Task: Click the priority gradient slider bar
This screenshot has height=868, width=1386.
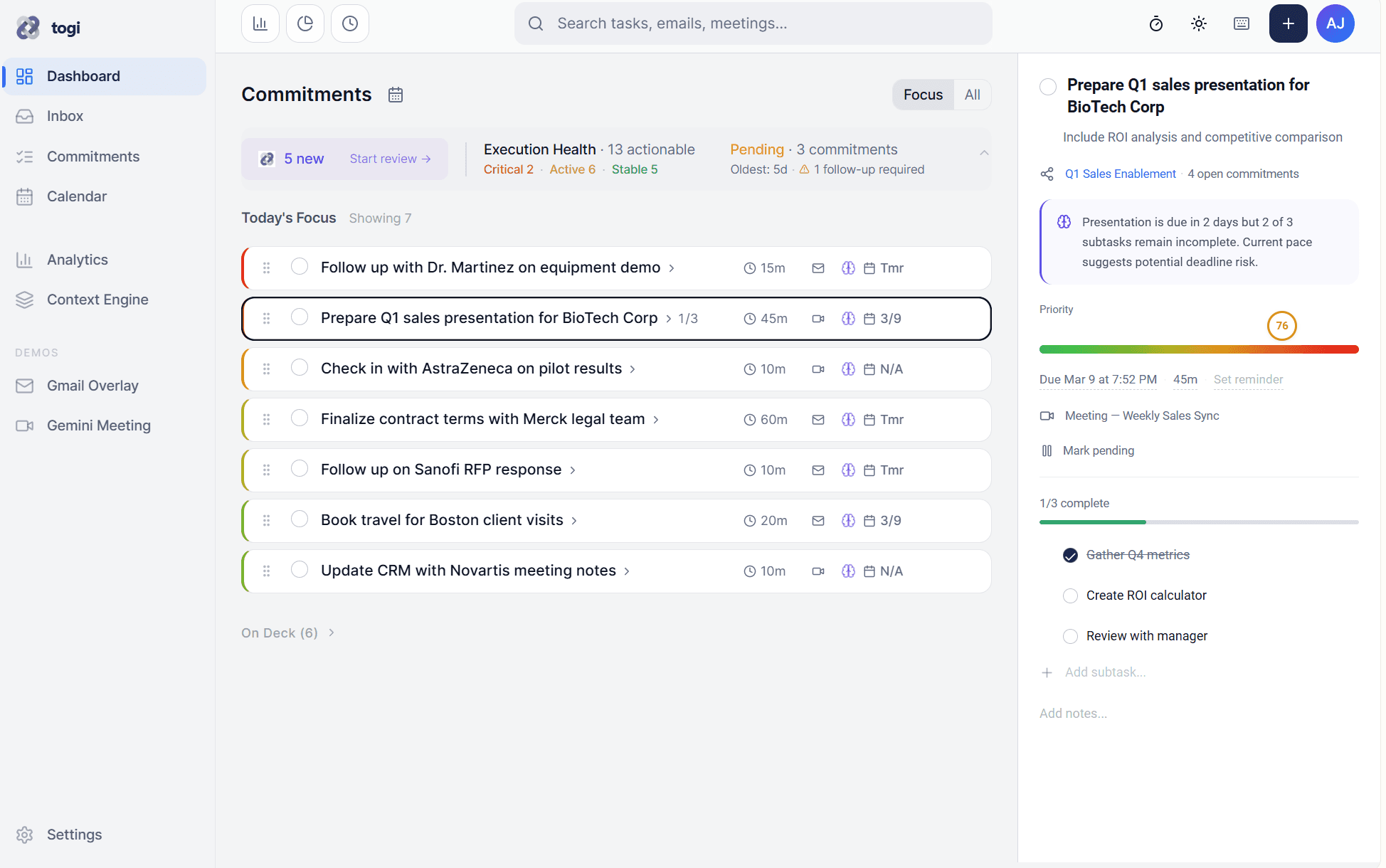Action: click(1199, 349)
